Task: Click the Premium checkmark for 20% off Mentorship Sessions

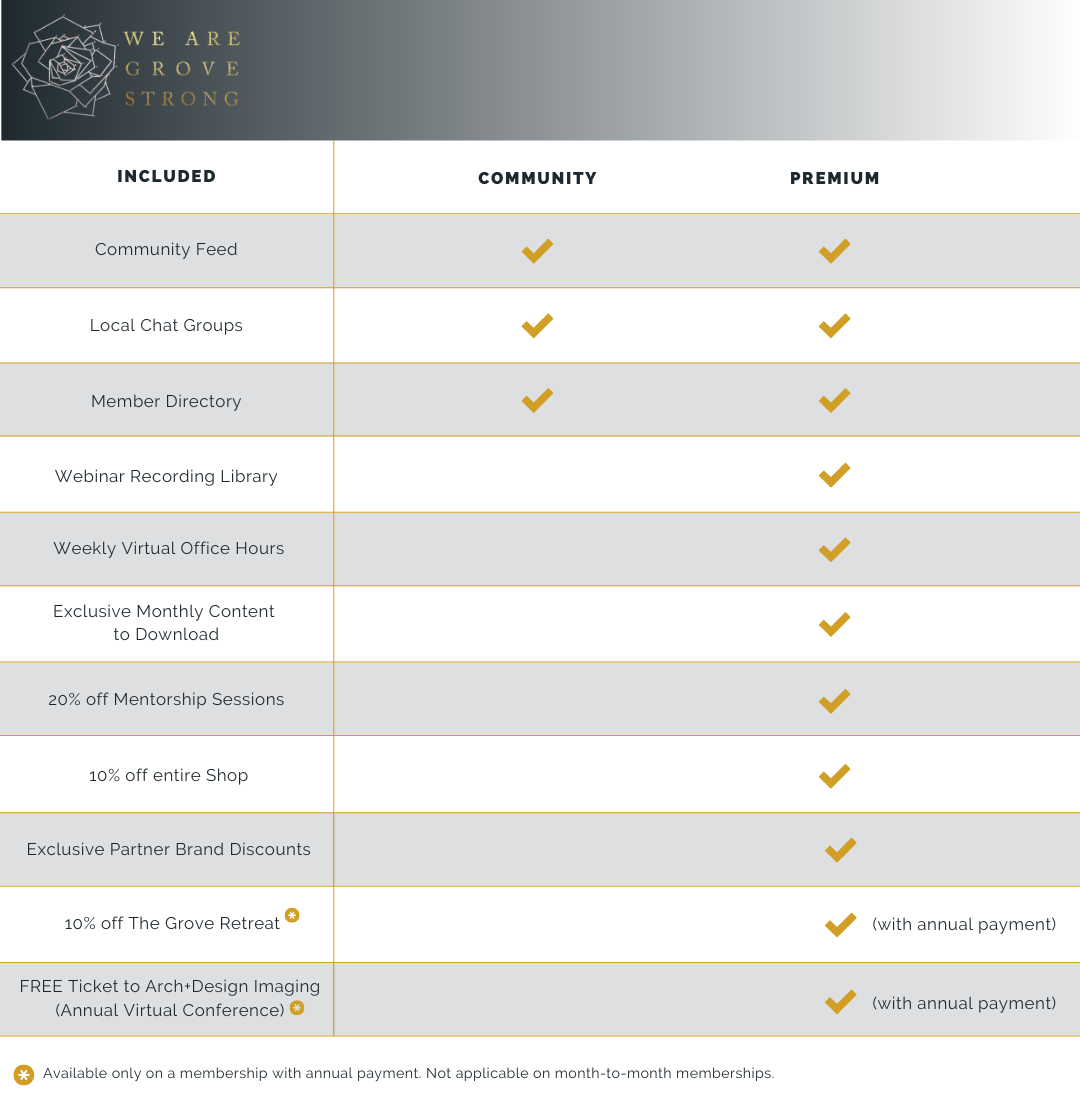Action: coord(834,700)
